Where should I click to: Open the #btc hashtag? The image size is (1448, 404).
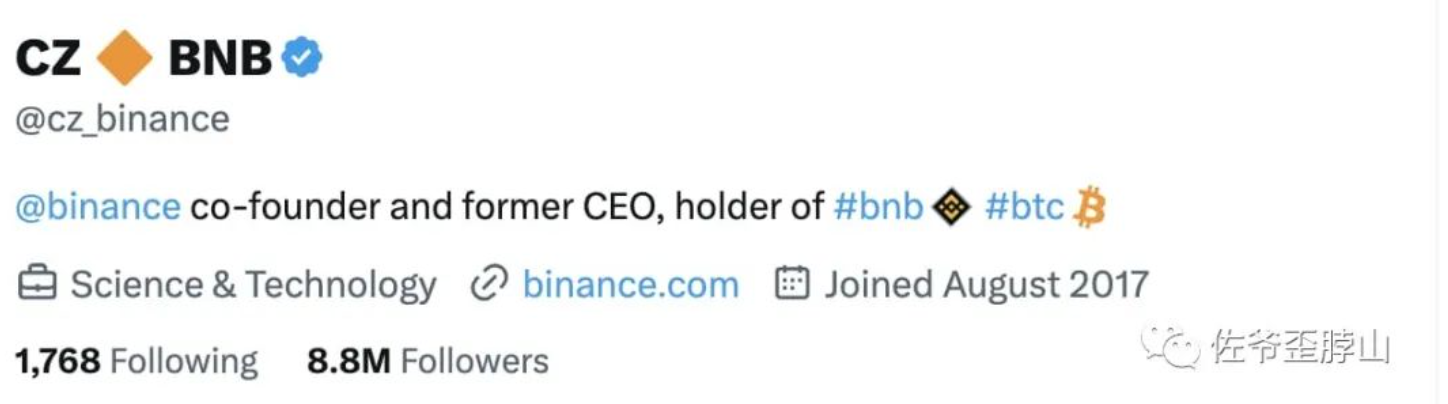click(1024, 207)
